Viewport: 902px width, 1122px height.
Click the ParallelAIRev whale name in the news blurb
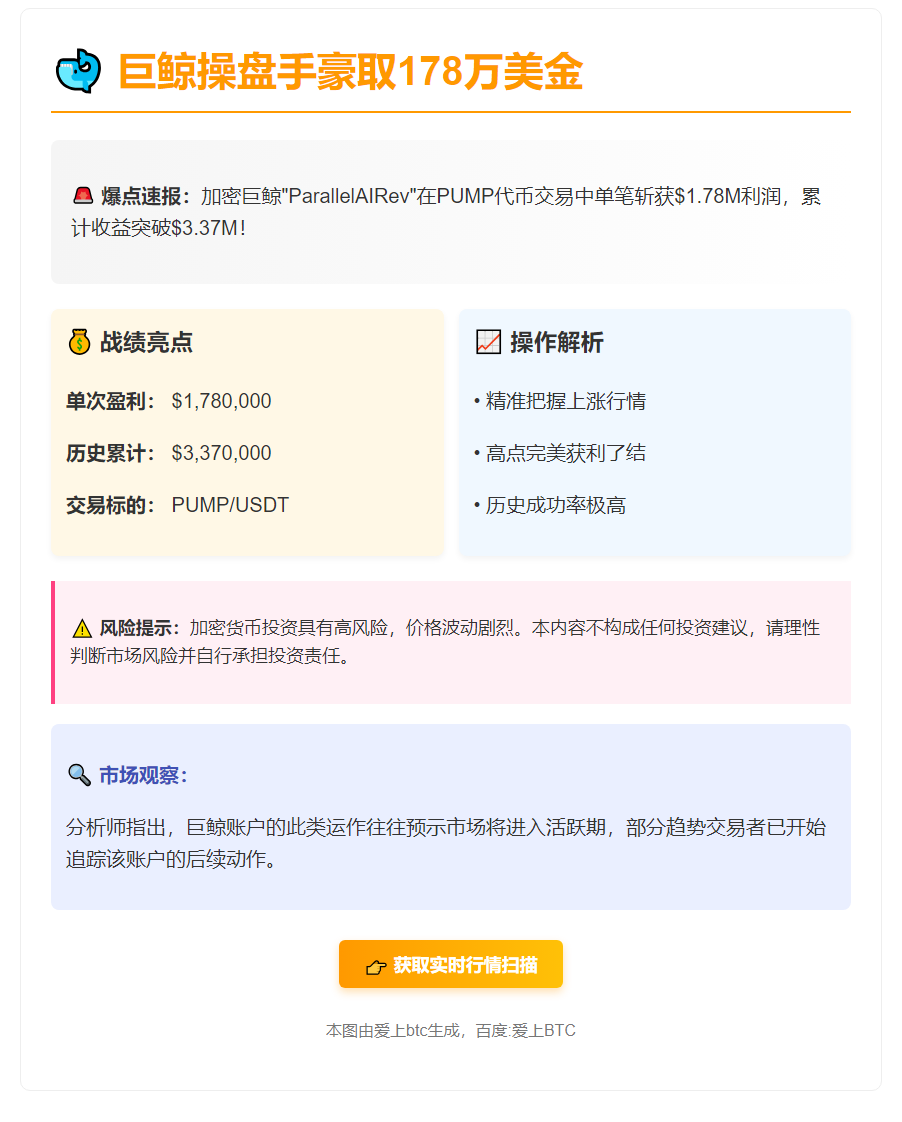pyautogui.click(x=348, y=196)
